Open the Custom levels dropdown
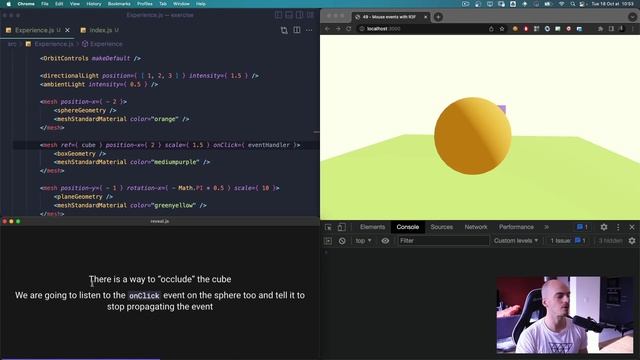640x360 pixels. pyautogui.click(x=516, y=241)
